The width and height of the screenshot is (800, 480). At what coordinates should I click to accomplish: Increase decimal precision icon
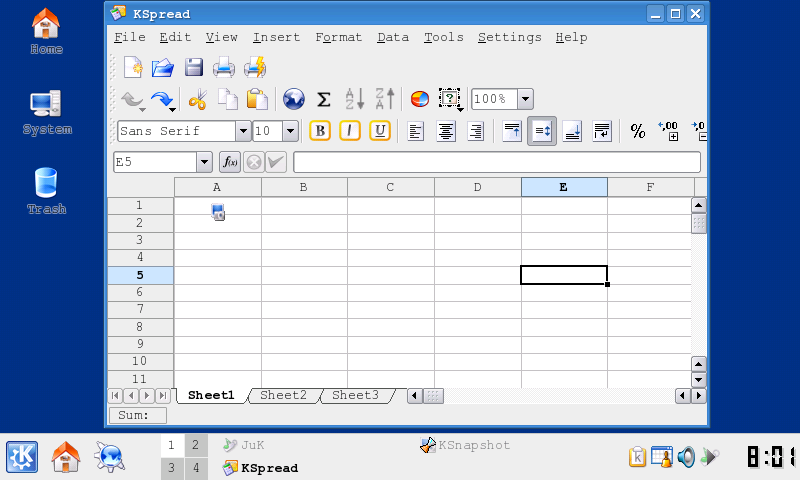pos(668,132)
